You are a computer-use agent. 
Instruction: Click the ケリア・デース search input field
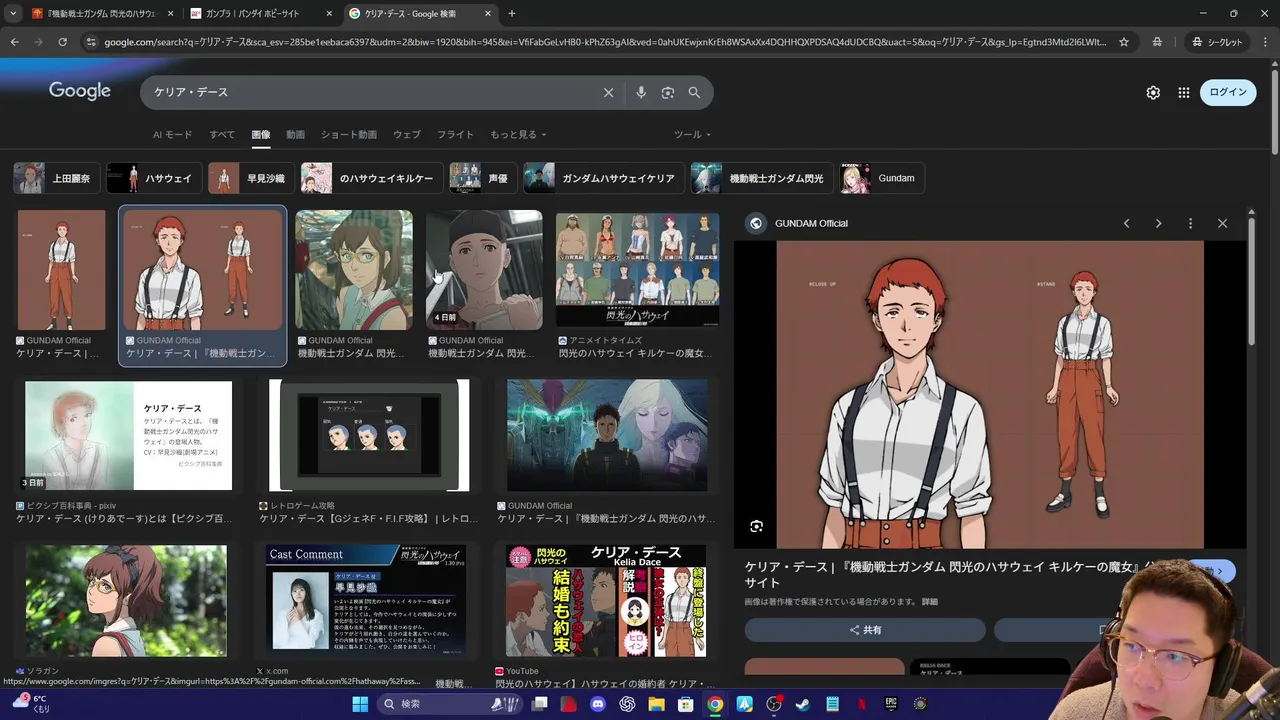click(370, 92)
